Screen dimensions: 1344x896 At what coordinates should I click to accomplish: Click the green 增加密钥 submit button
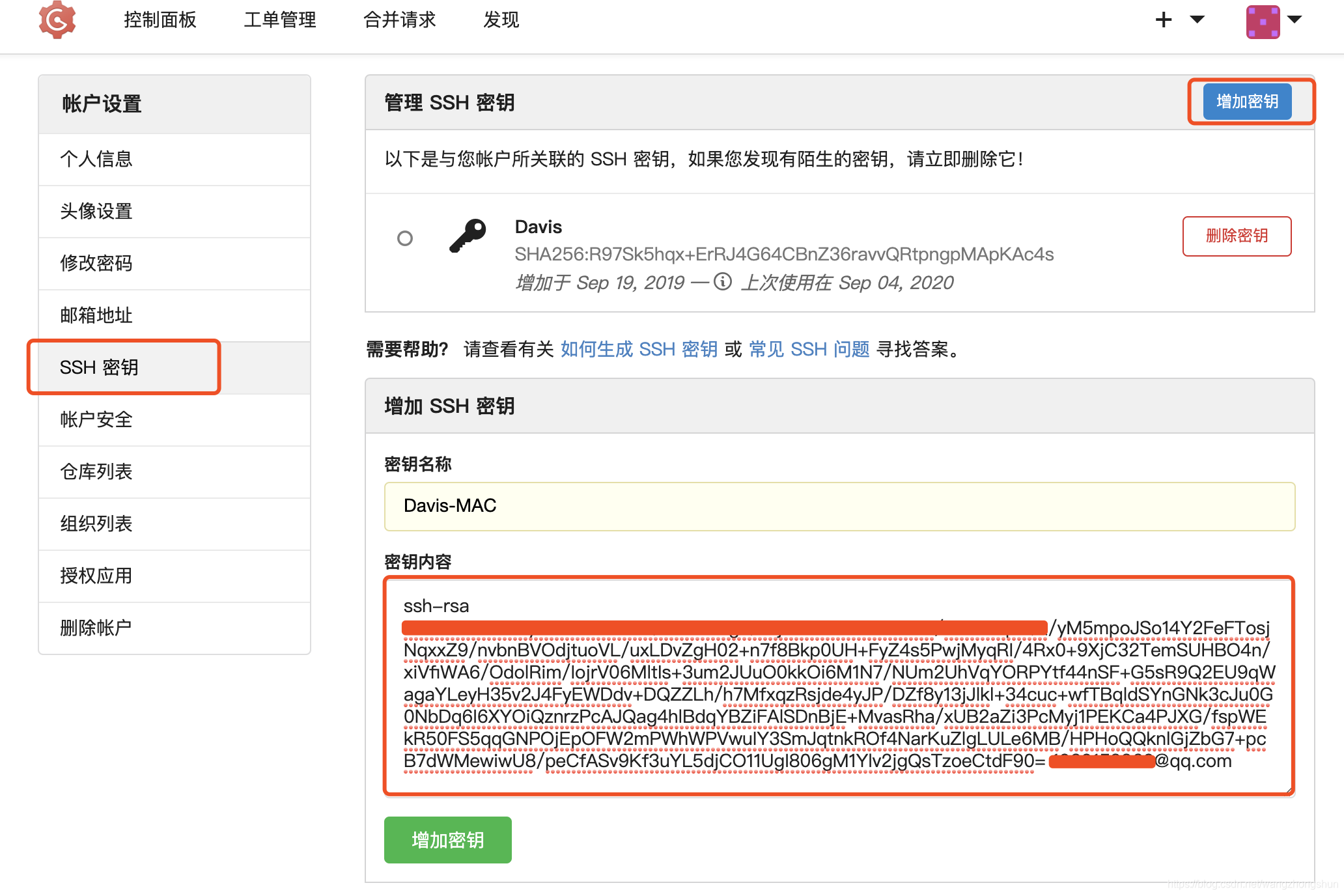447,840
